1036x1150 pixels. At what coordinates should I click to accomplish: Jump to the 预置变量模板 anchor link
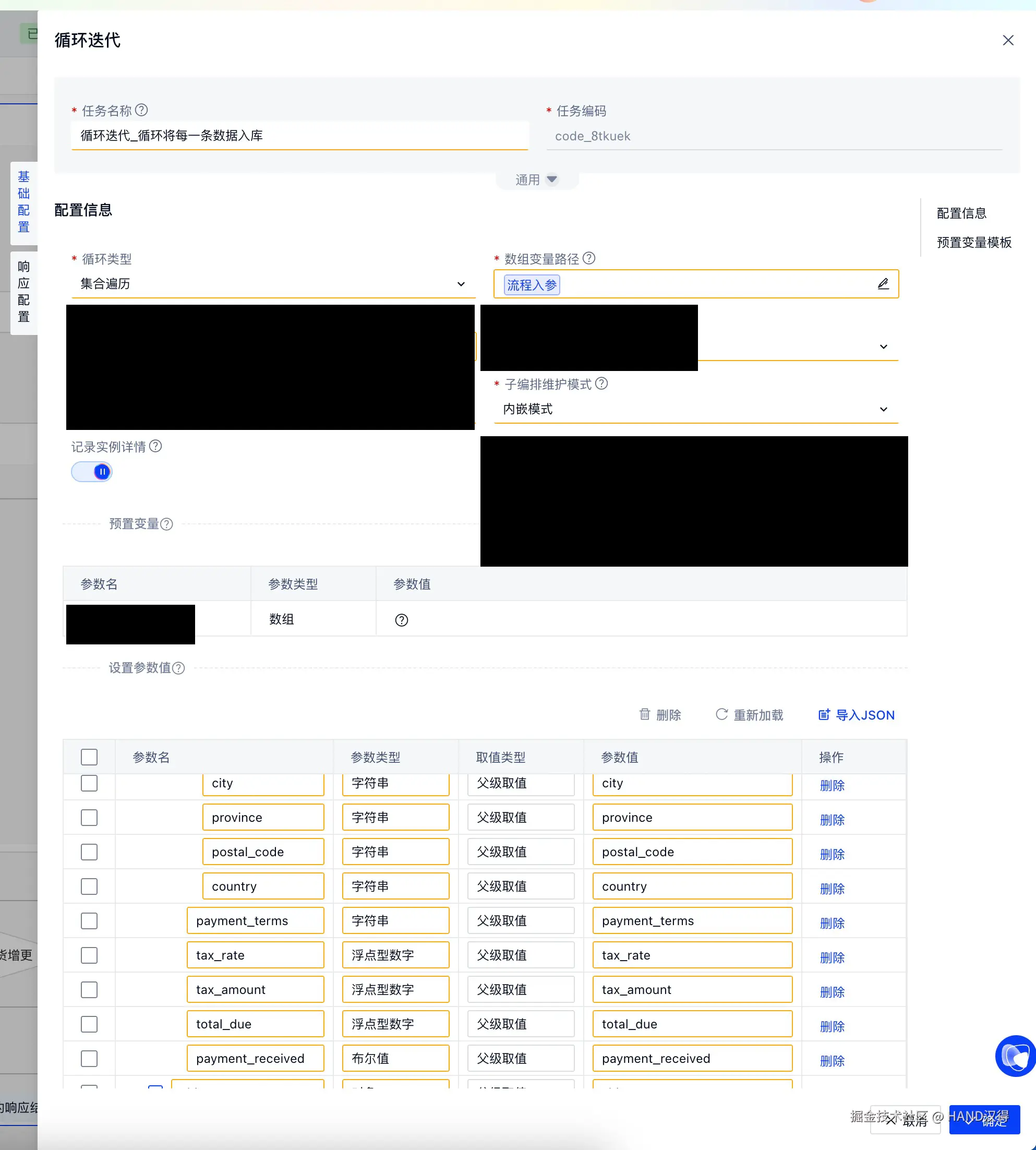pos(974,243)
